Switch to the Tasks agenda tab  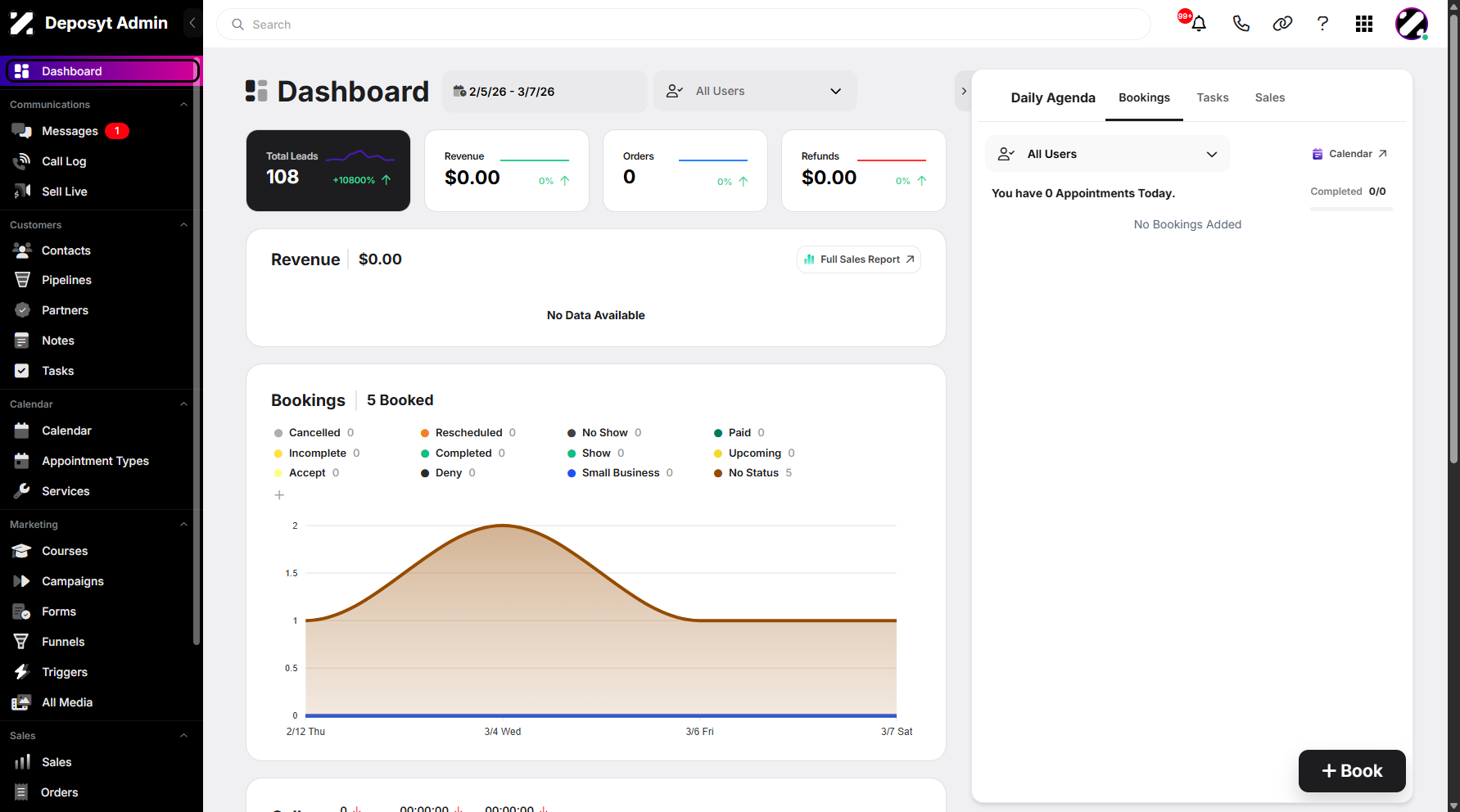pyautogui.click(x=1212, y=97)
